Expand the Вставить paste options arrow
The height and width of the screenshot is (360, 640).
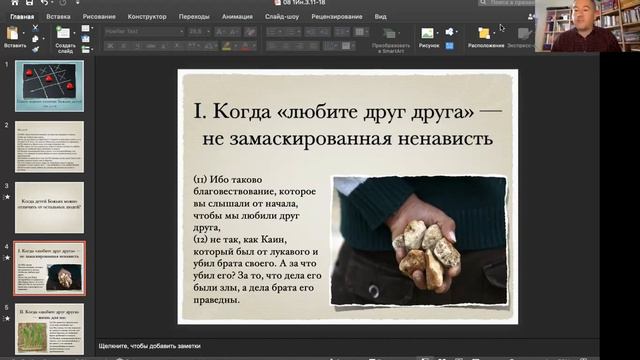tap(23, 33)
